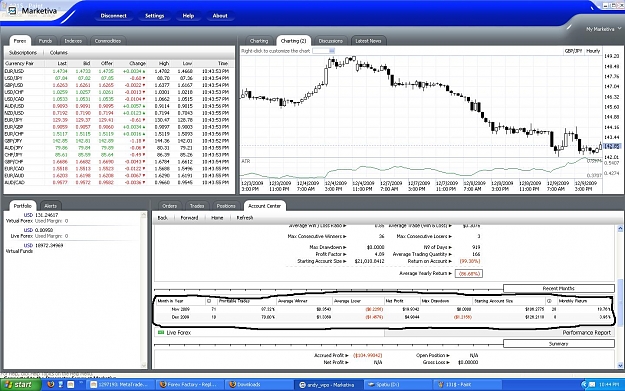Screen dimensions: 625x391
Task: Refresh the Account Center page
Action: 245,218
